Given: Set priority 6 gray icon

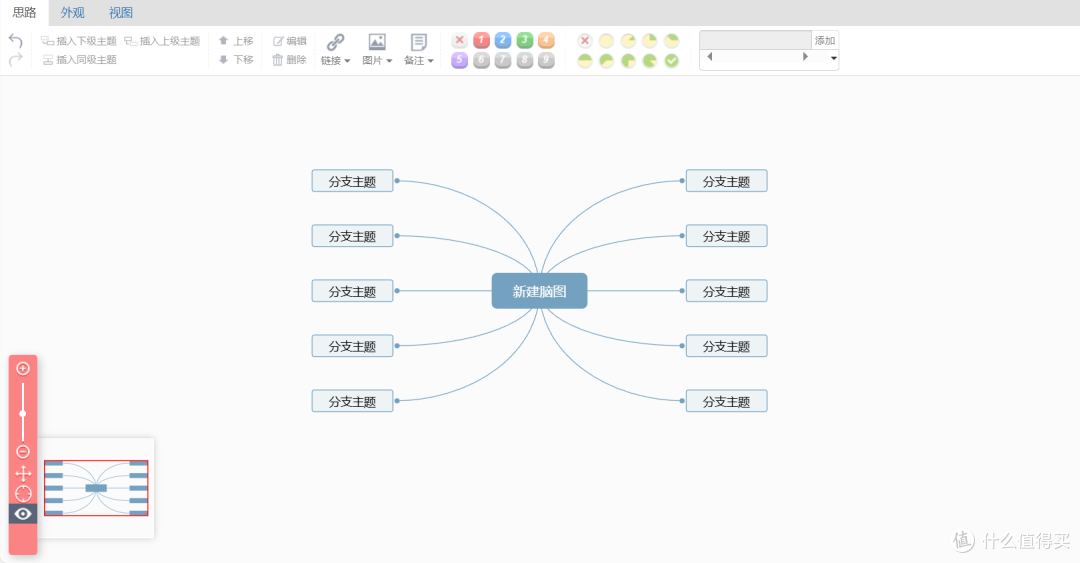Looking at the screenshot, I should (x=481, y=61).
